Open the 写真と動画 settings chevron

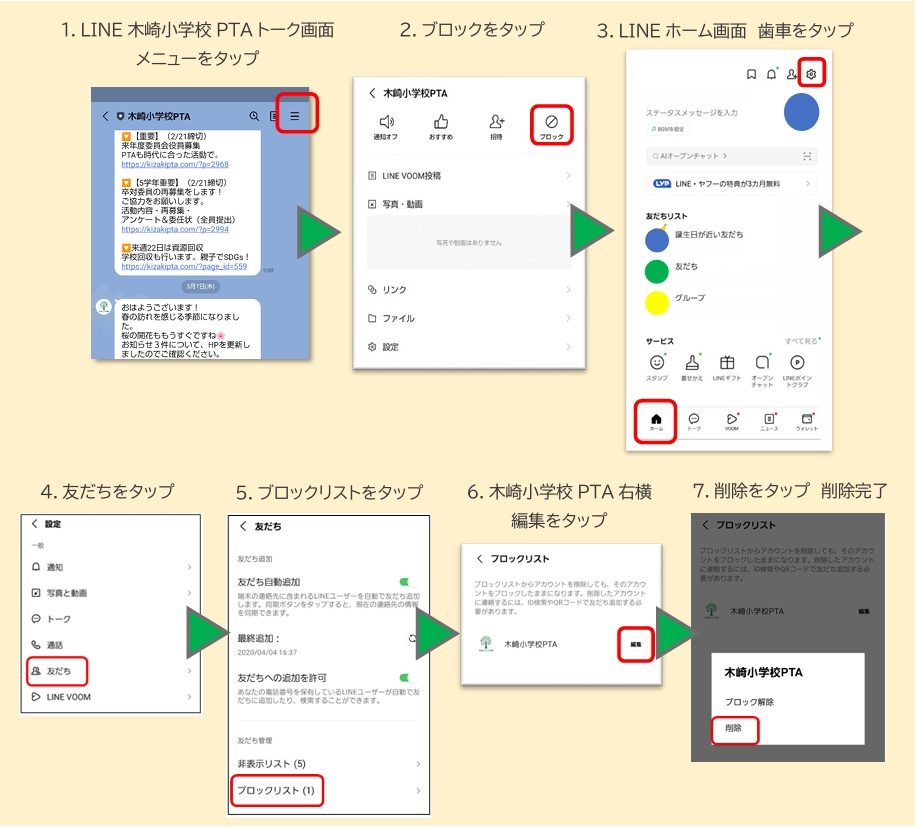(x=189, y=593)
